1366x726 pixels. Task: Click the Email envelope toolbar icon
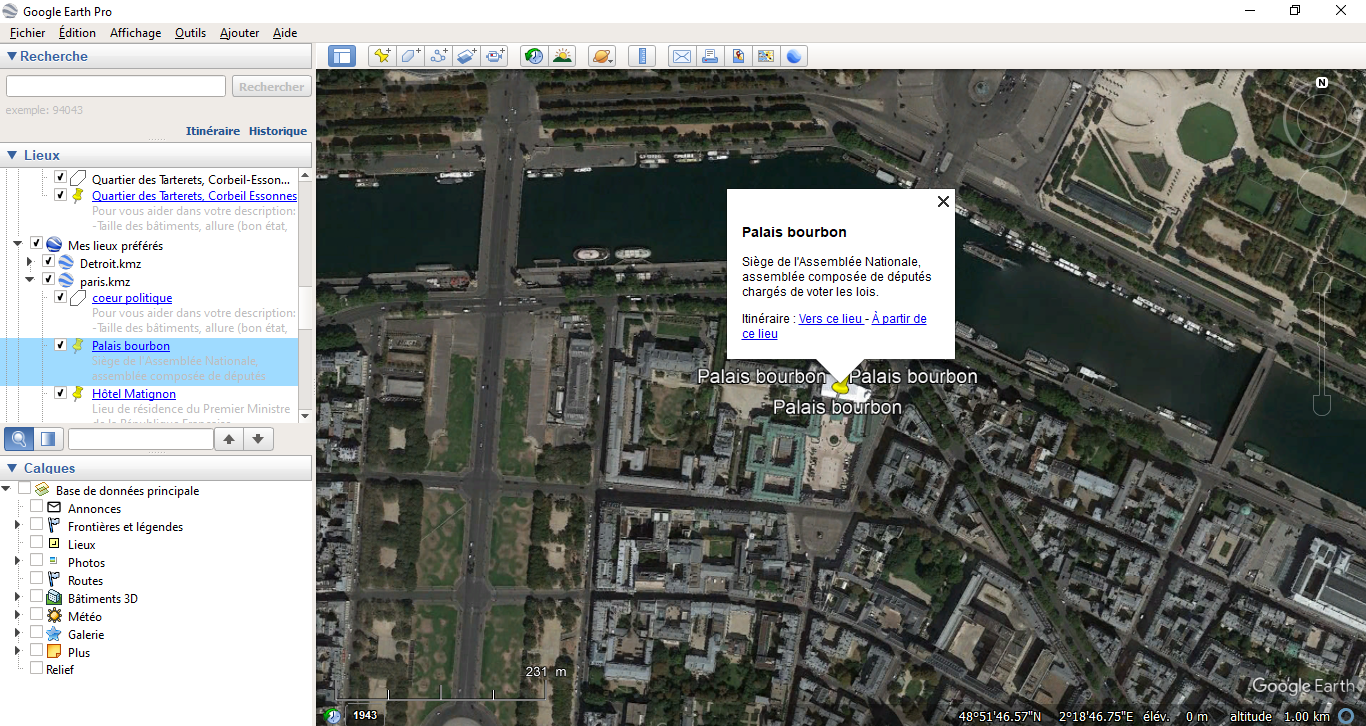[681, 56]
